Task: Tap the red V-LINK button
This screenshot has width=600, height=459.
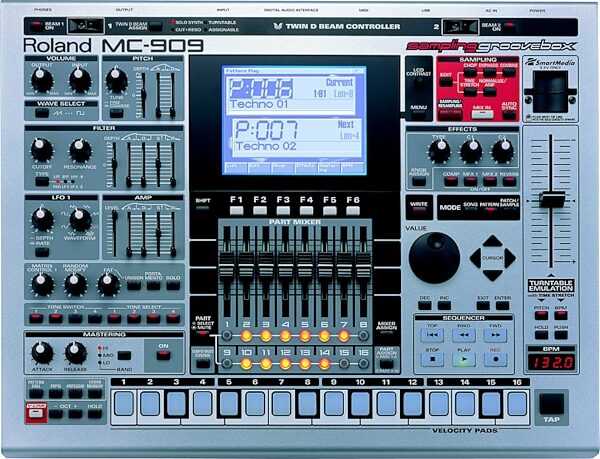Action: (x=36, y=413)
